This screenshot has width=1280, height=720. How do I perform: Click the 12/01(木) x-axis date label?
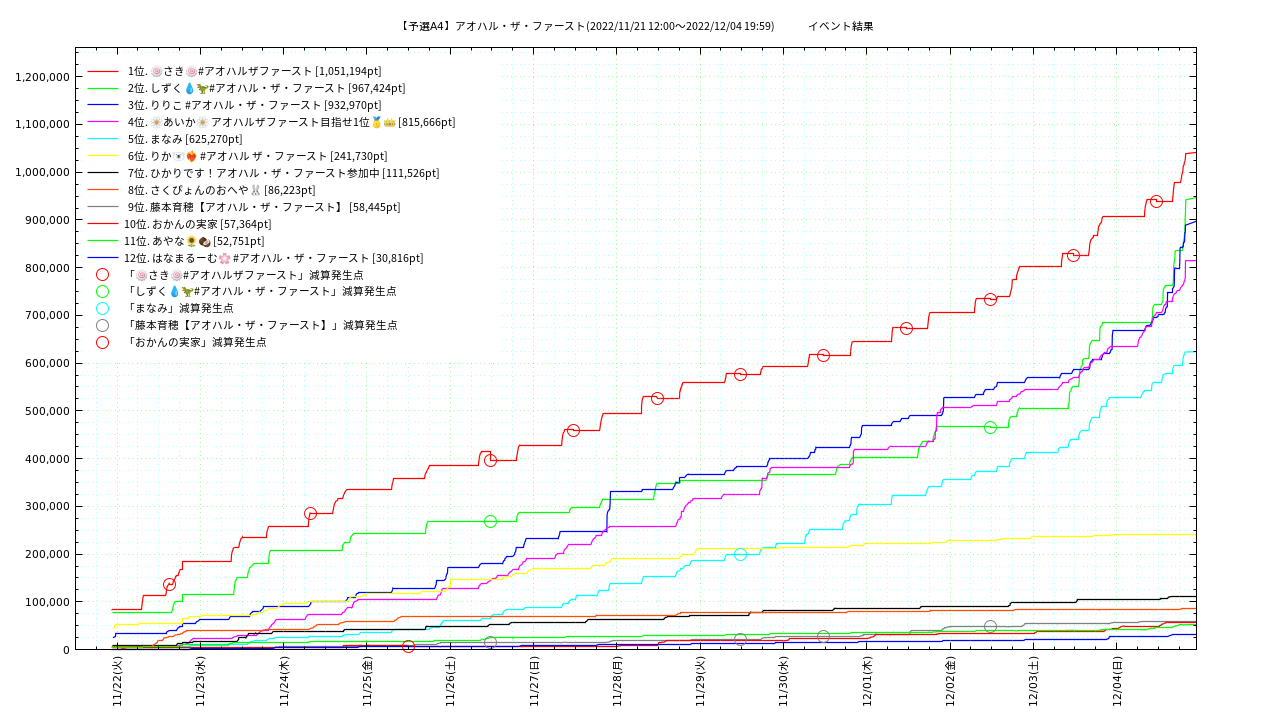coord(867,682)
